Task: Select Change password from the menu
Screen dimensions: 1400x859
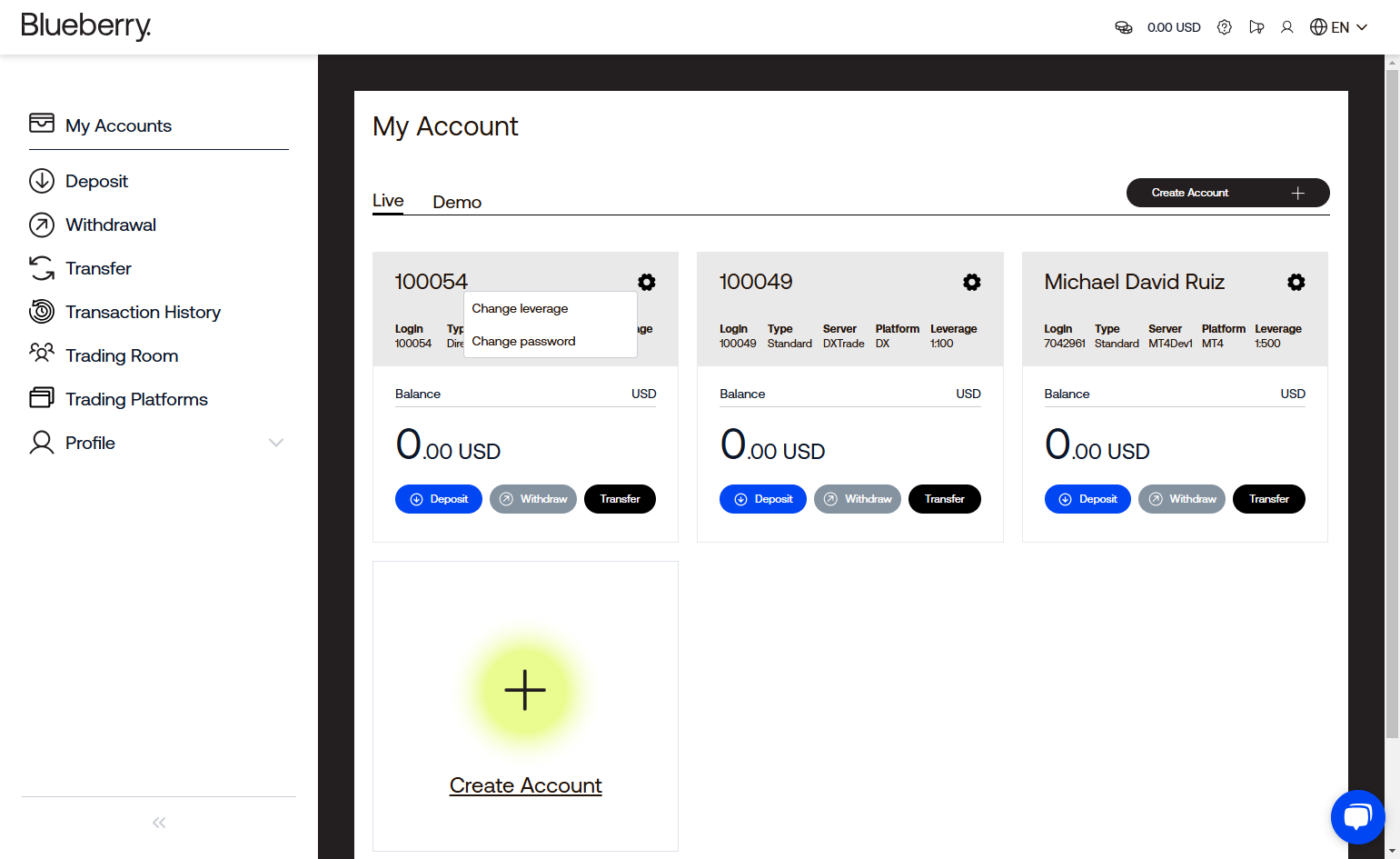Action: (523, 341)
